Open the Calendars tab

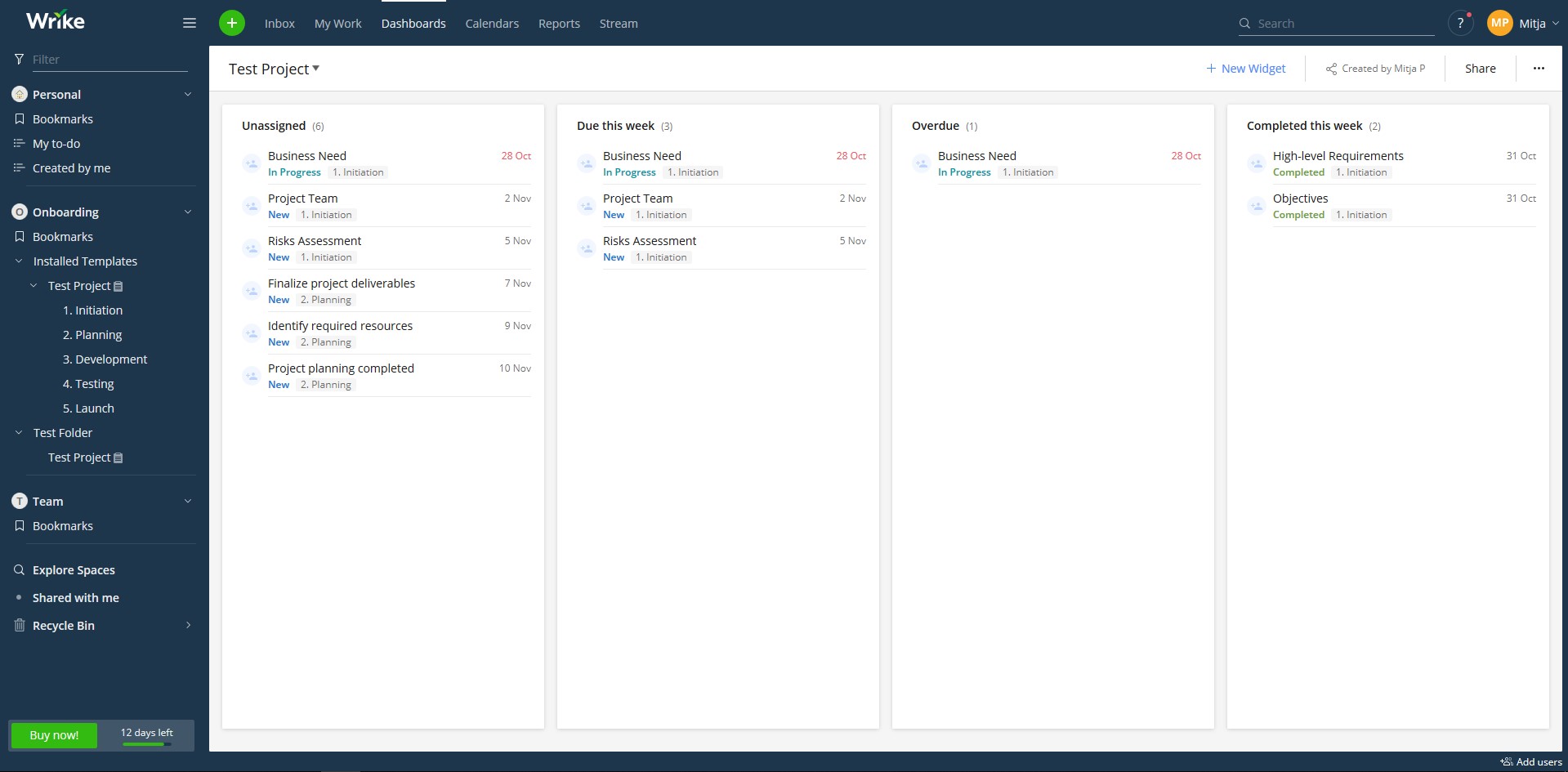coord(491,23)
